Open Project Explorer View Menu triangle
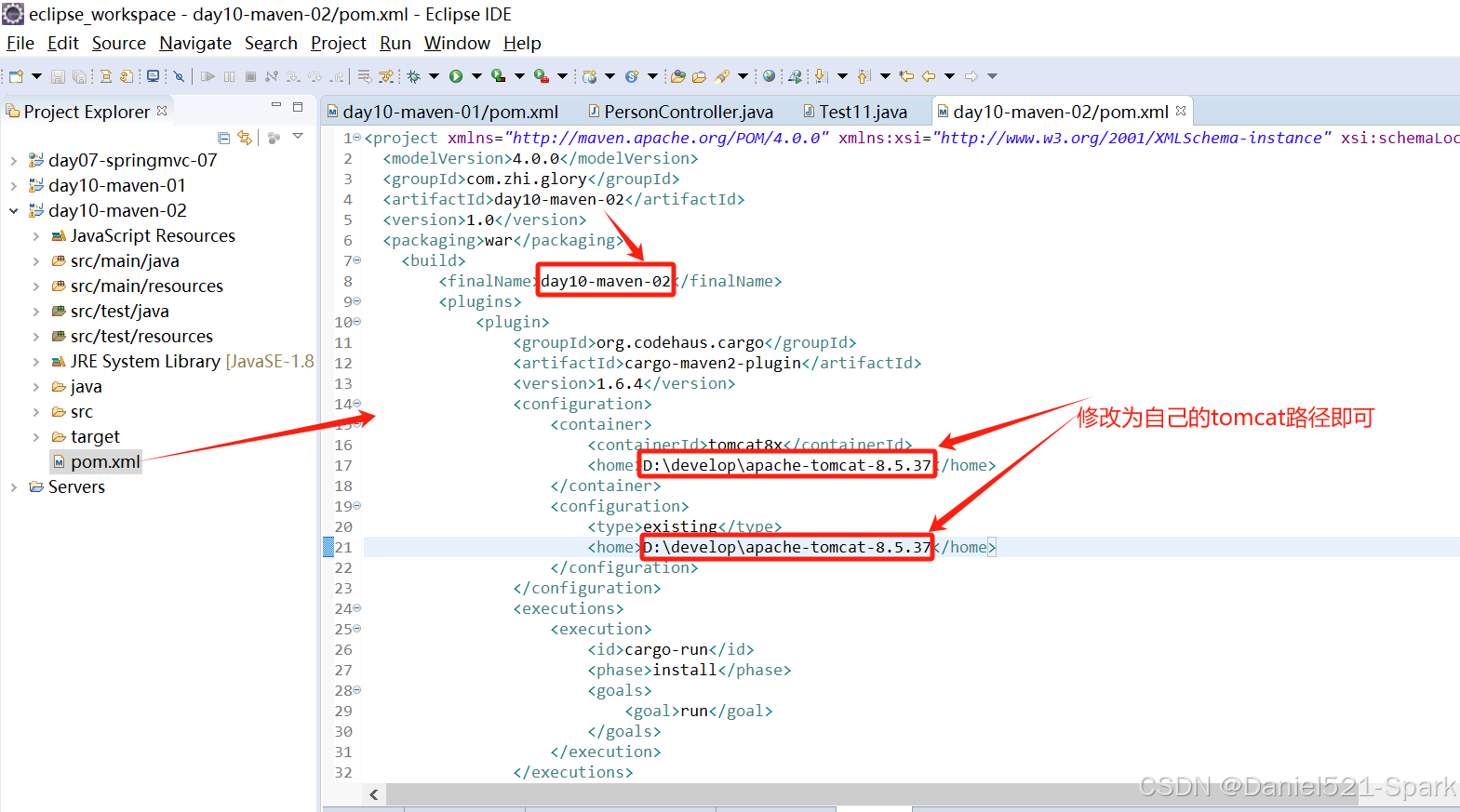Image resolution: width=1460 pixels, height=812 pixels. coord(298,137)
